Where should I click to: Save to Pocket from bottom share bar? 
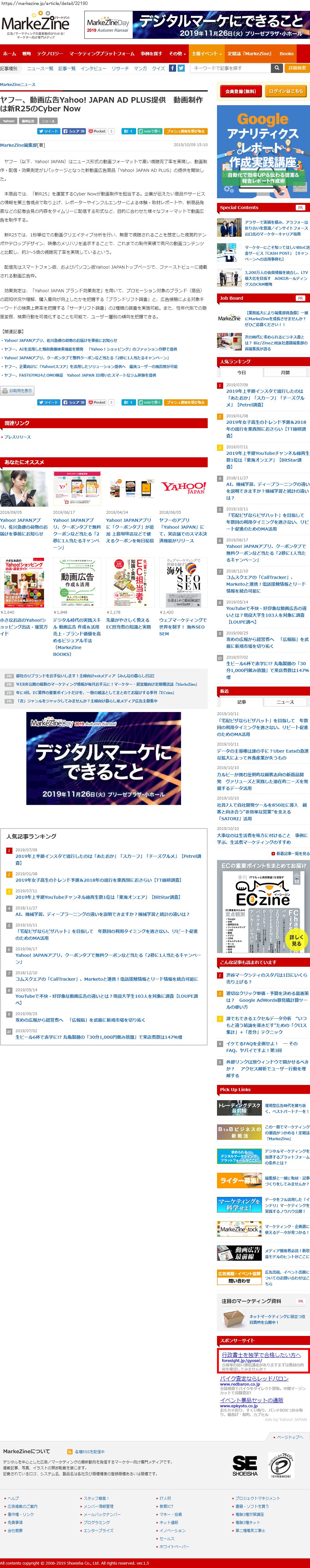pos(97,402)
